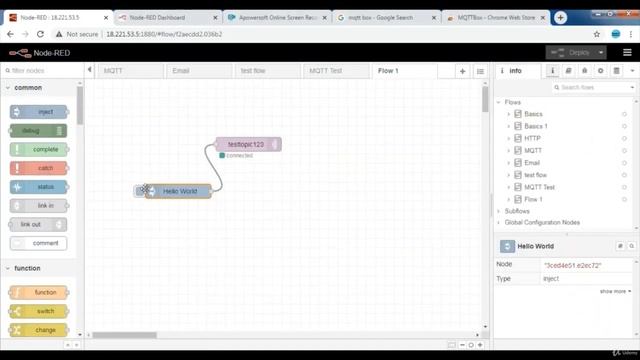Click show more in node info

click(615, 291)
